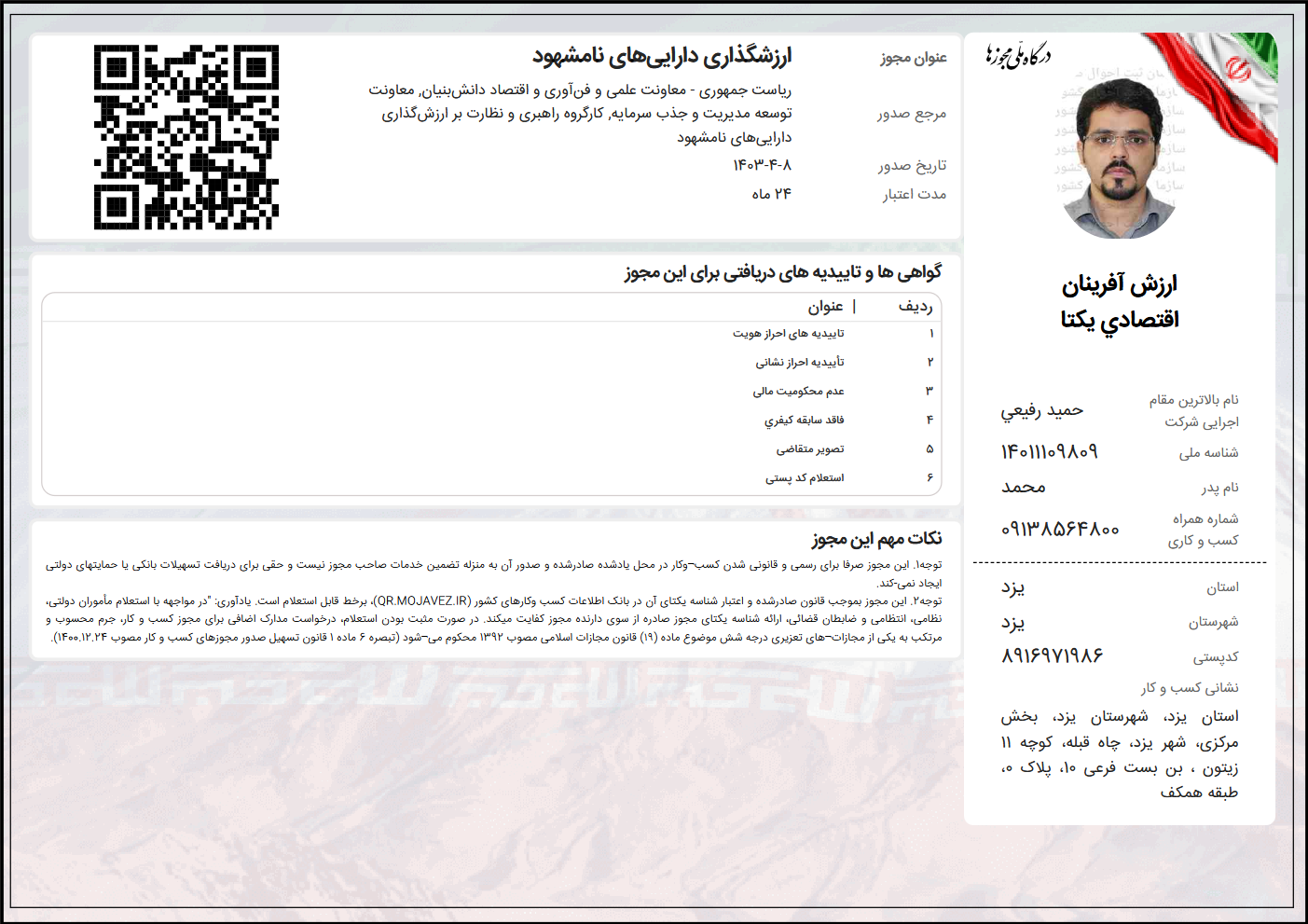This screenshot has width=1308, height=924.
Task: Click the نکات مهم این مجوز heading
Action: tap(876, 539)
